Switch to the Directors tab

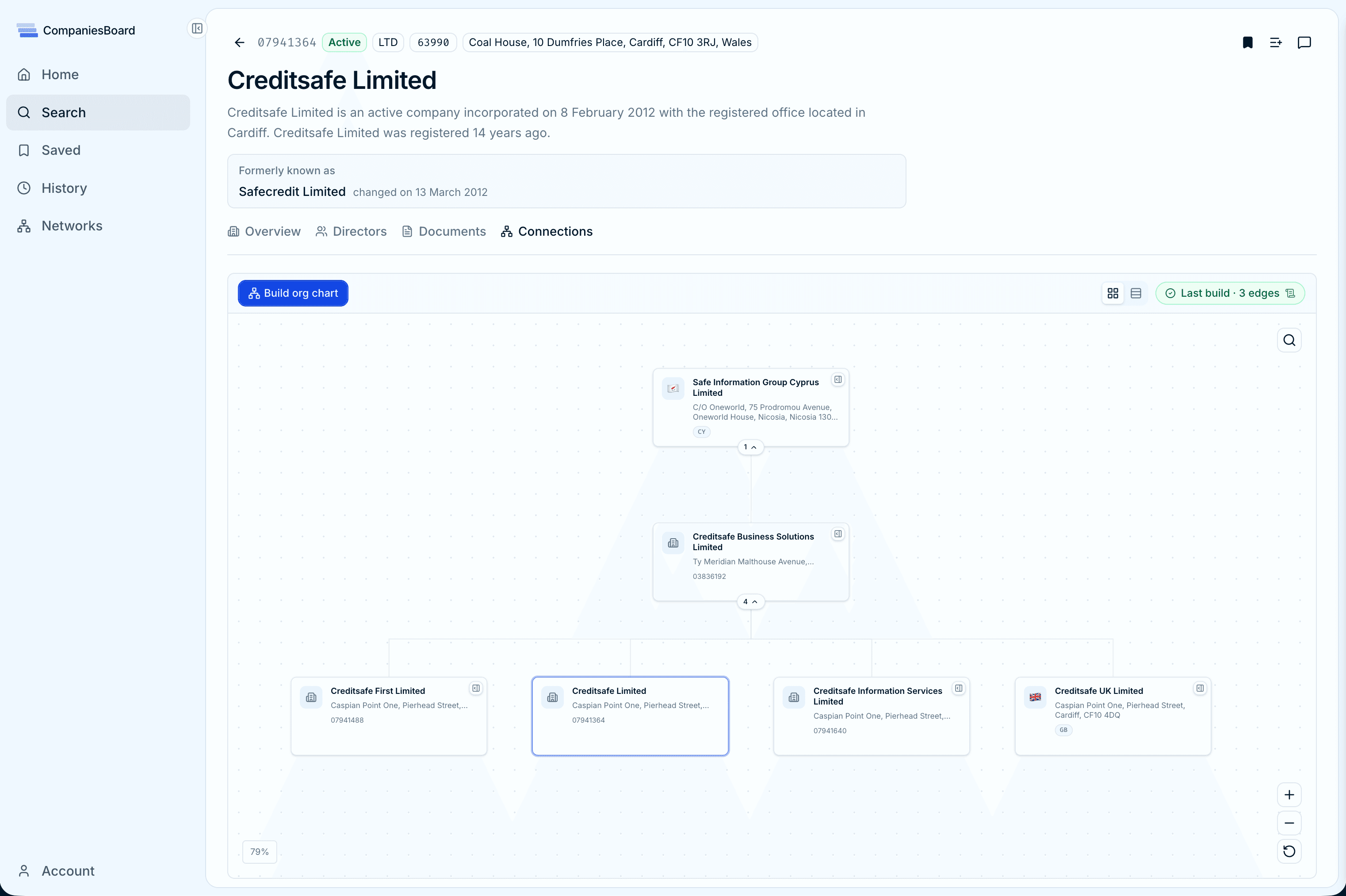[352, 231]
